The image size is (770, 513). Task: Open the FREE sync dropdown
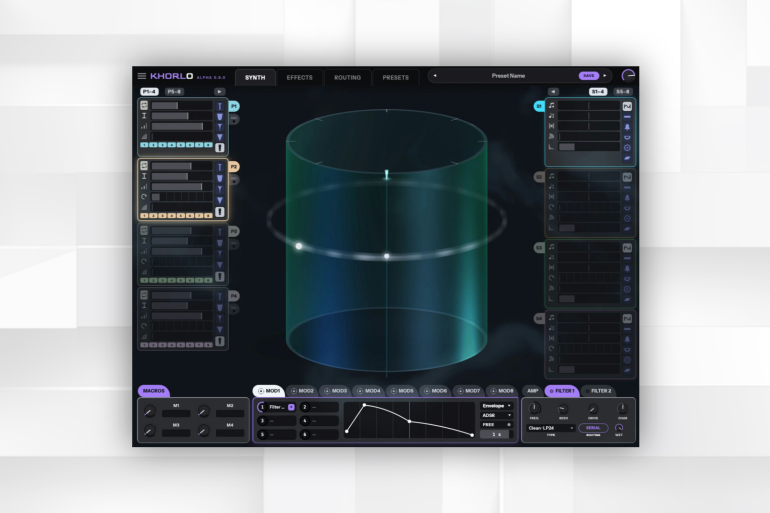pyautogui.click(x=496, y=425)
